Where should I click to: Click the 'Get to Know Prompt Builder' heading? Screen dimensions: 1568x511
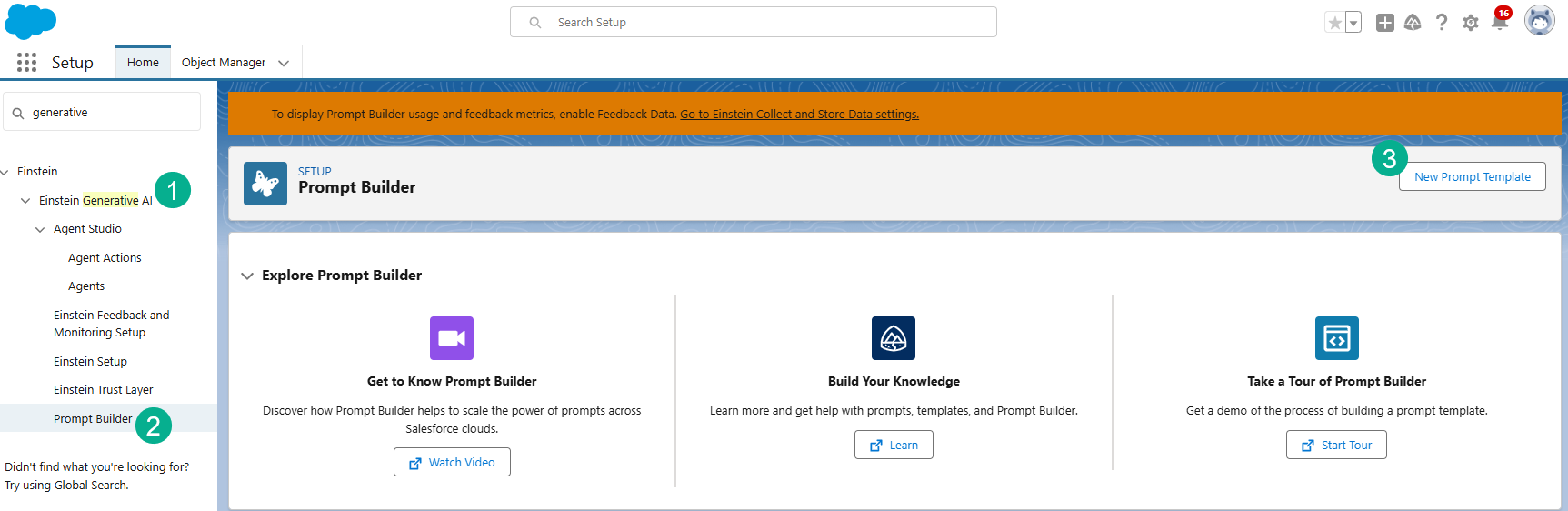click(x=452, y=382)
